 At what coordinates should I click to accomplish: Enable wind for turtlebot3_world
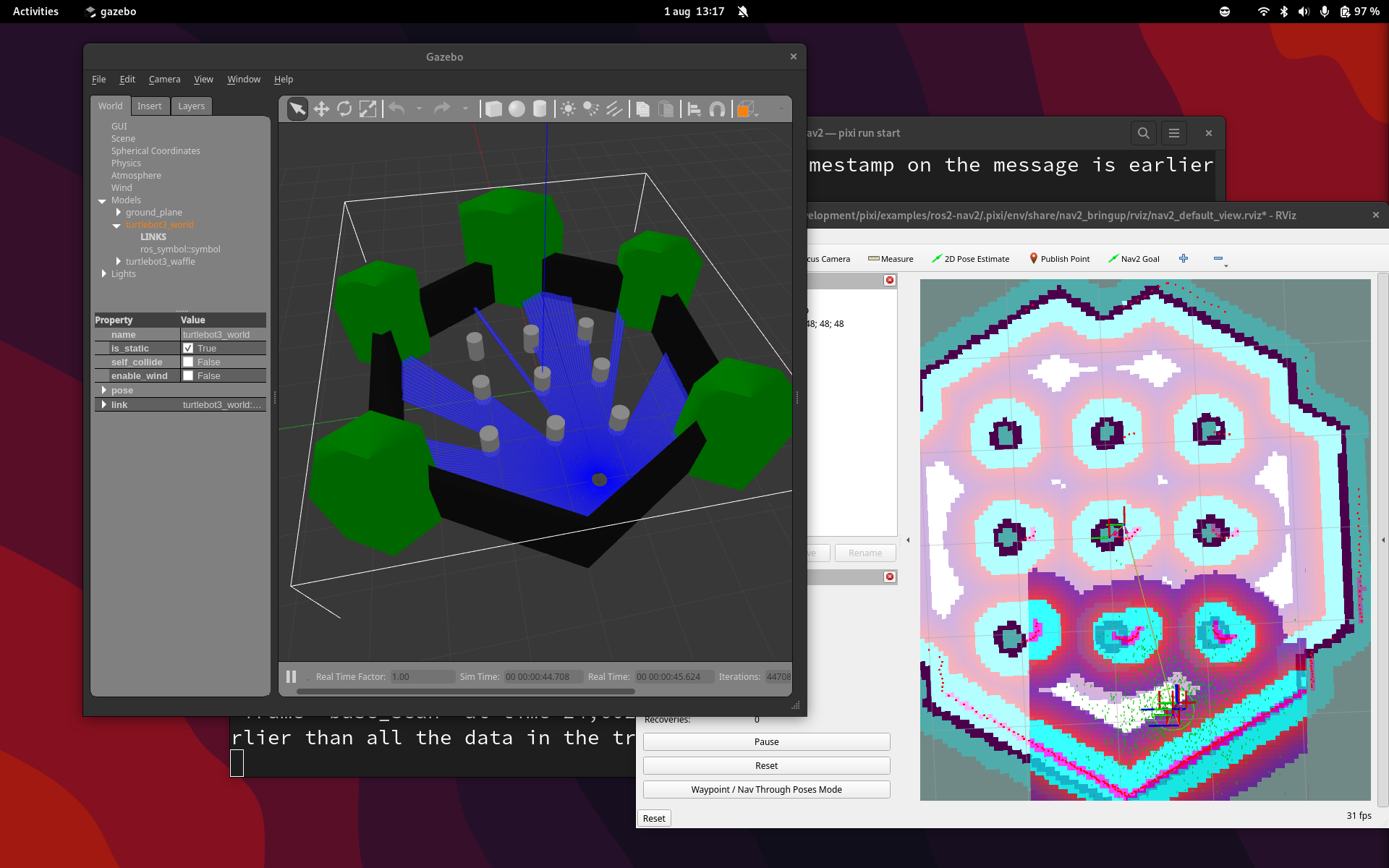click(x=189, y=375)
